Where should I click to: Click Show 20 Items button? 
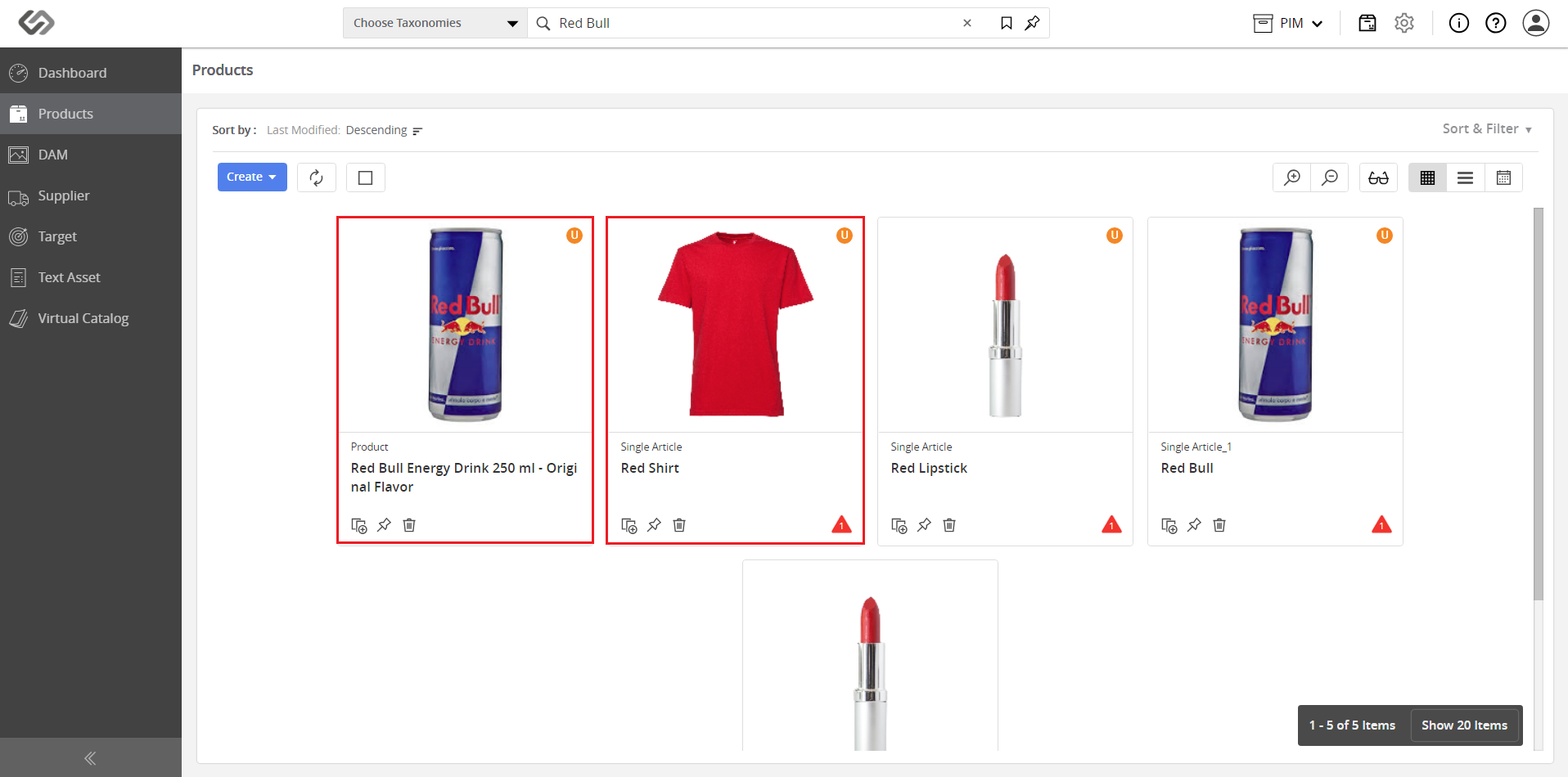(1464, 725)
